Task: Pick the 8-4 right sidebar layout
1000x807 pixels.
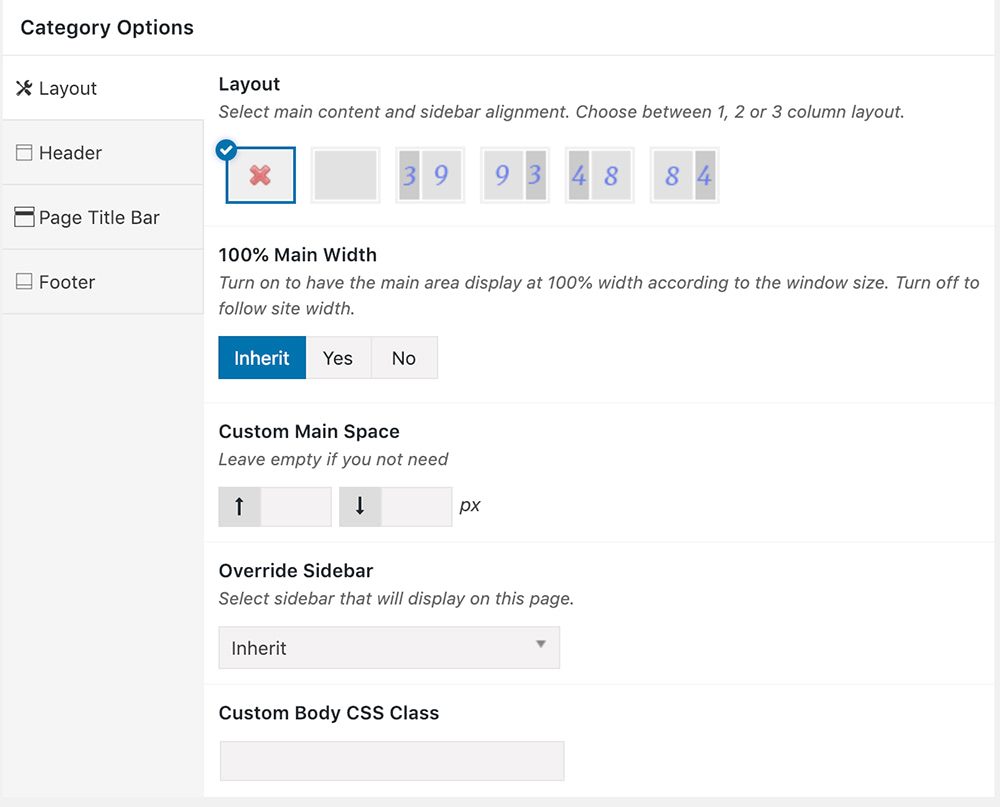Action: tap(684, 176)
